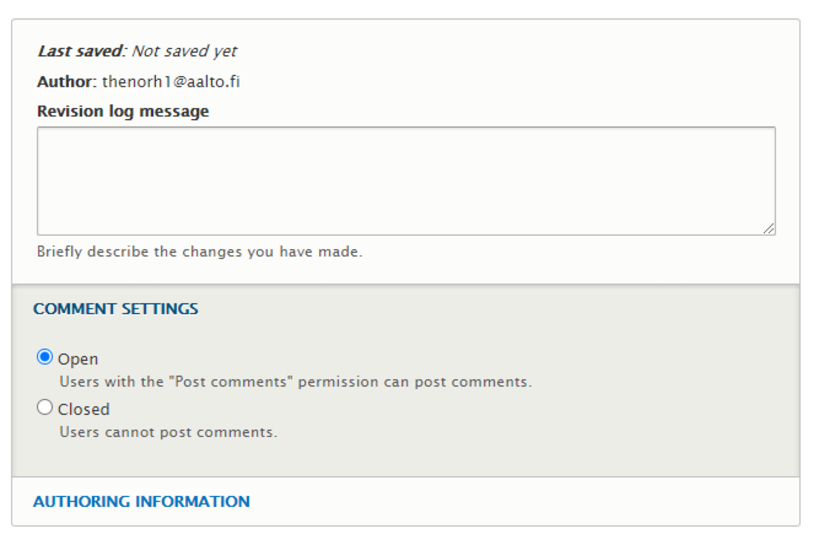Click the "Revision log message" field label
This screenshot has width=819, height=545.
click(x=123, y=111)
